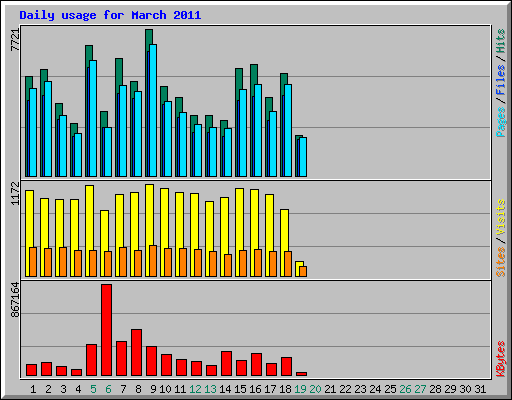Select green weekend day 6 label
The width and height of the screenshot is (512, 400).
(x=108, y=389)
